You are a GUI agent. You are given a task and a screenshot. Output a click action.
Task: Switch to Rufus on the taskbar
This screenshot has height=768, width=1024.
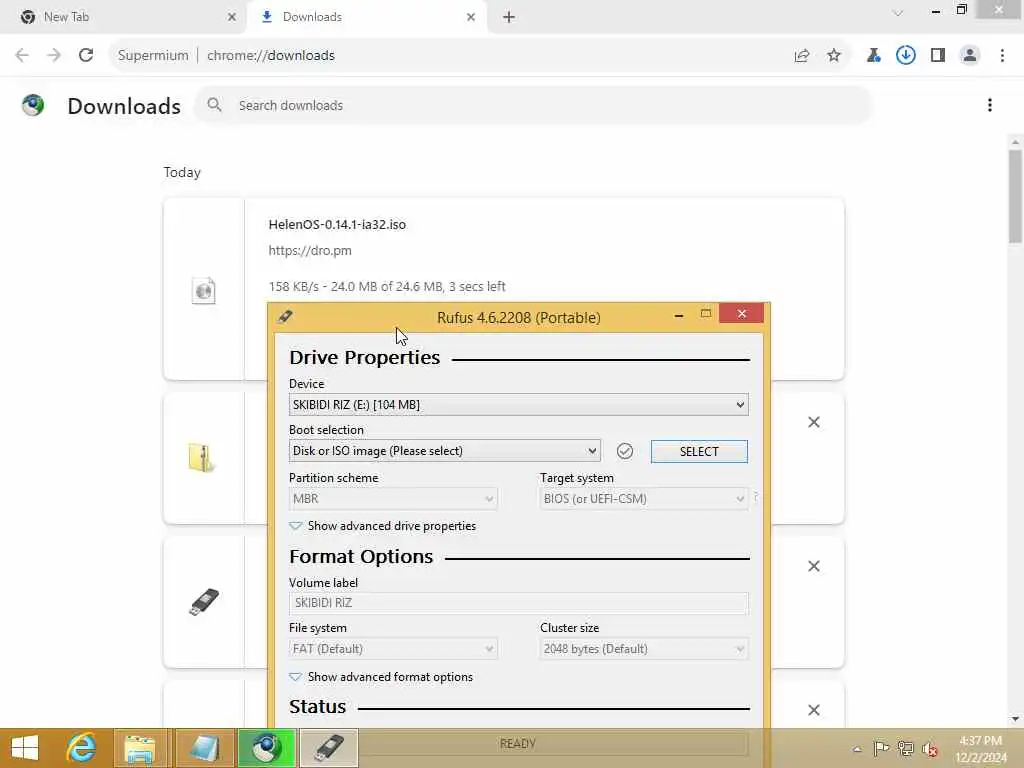(x=329, y=748)
